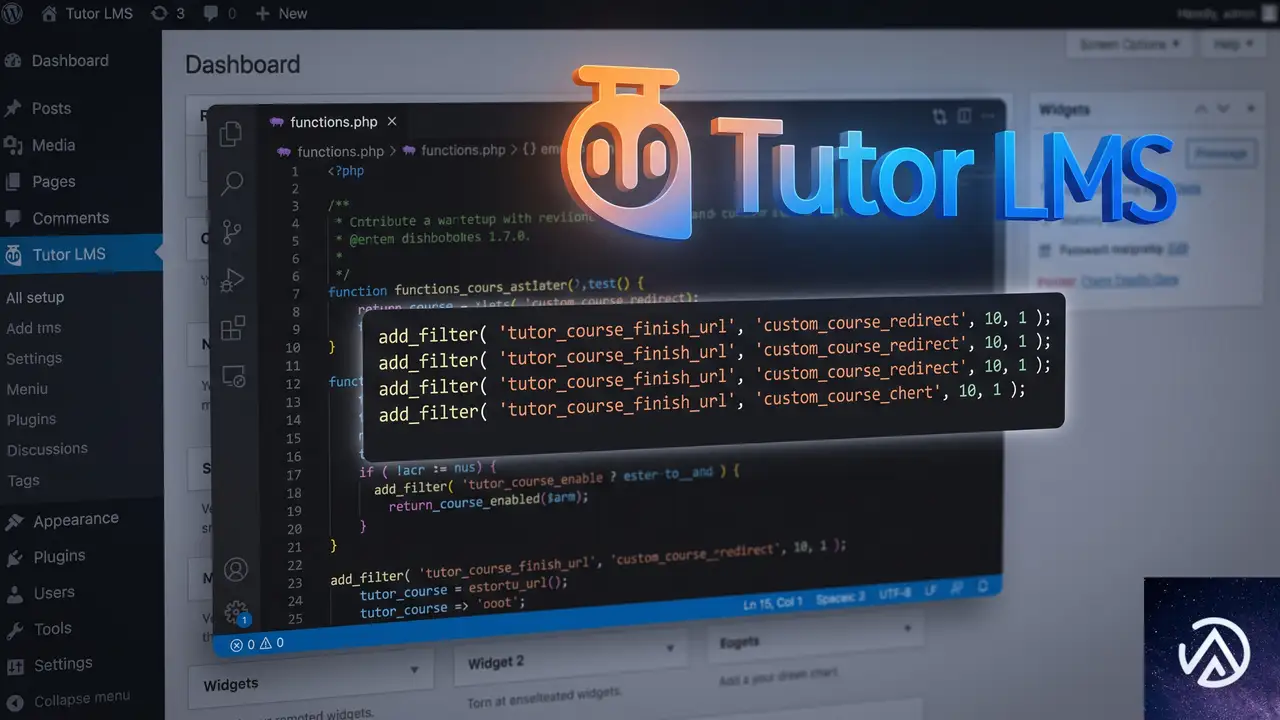The image size is (1280, 720).
Task: Open the updates indicator showing 3
Action: [x=166, y=14]
